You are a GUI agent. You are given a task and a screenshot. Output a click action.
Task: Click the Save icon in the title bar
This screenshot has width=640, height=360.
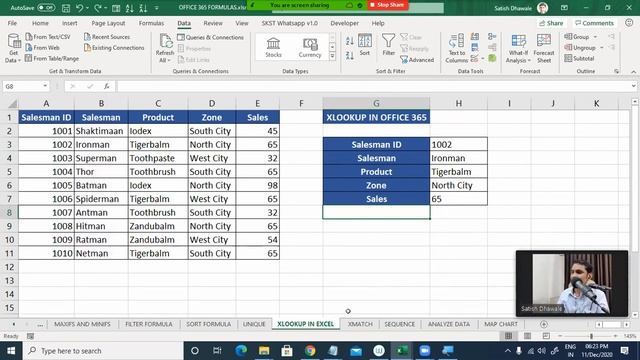[x=65, y=8]
